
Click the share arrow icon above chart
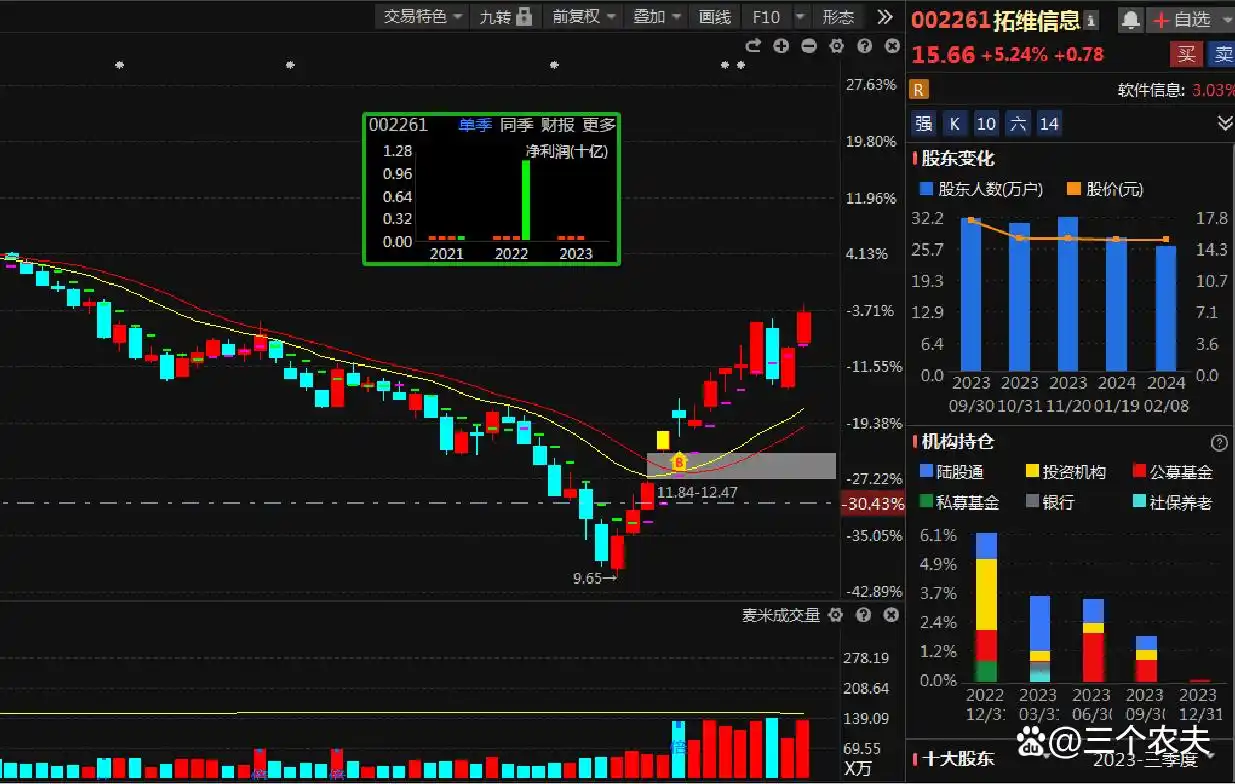point(753,46)
